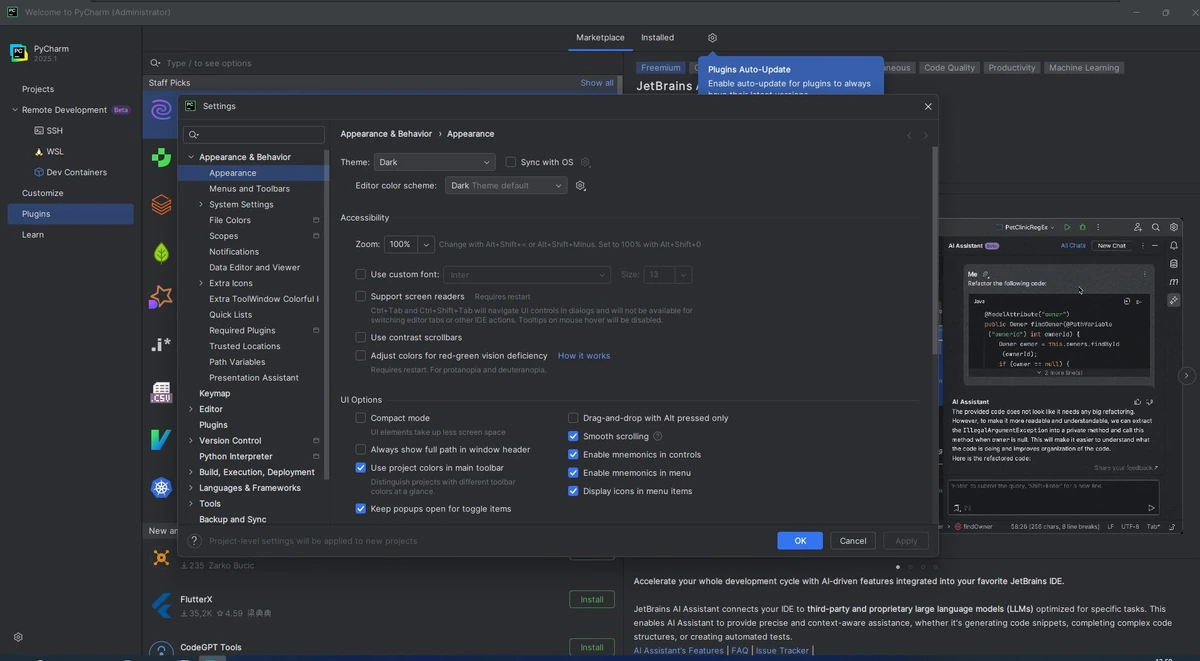Click the Productivity category tag
Image resolution: width=1200 pixels, height=661 pixels.
pyautogui.click(x=1012, y=68)
